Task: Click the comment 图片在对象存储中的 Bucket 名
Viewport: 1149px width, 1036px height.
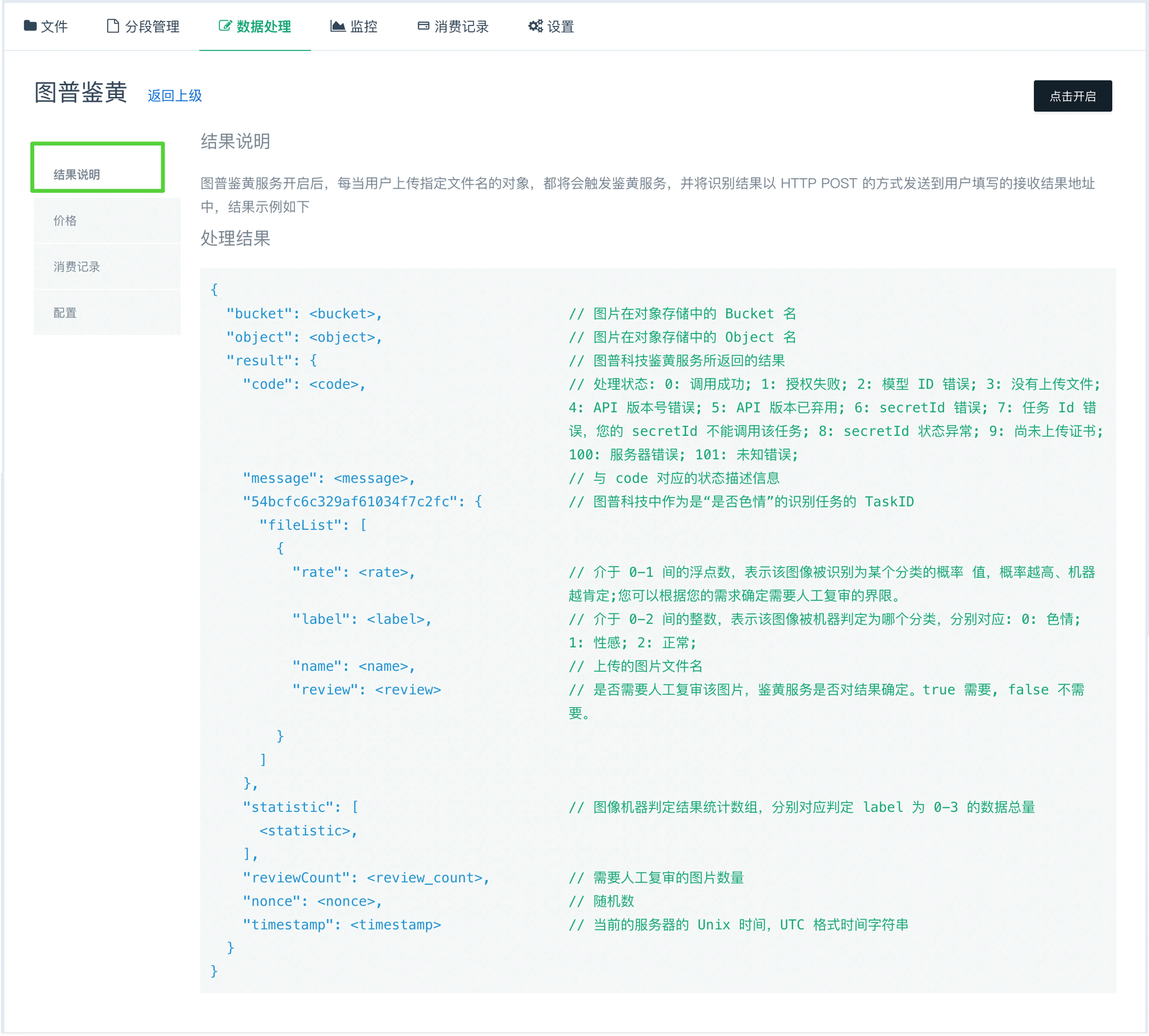Action: (682, 314)
